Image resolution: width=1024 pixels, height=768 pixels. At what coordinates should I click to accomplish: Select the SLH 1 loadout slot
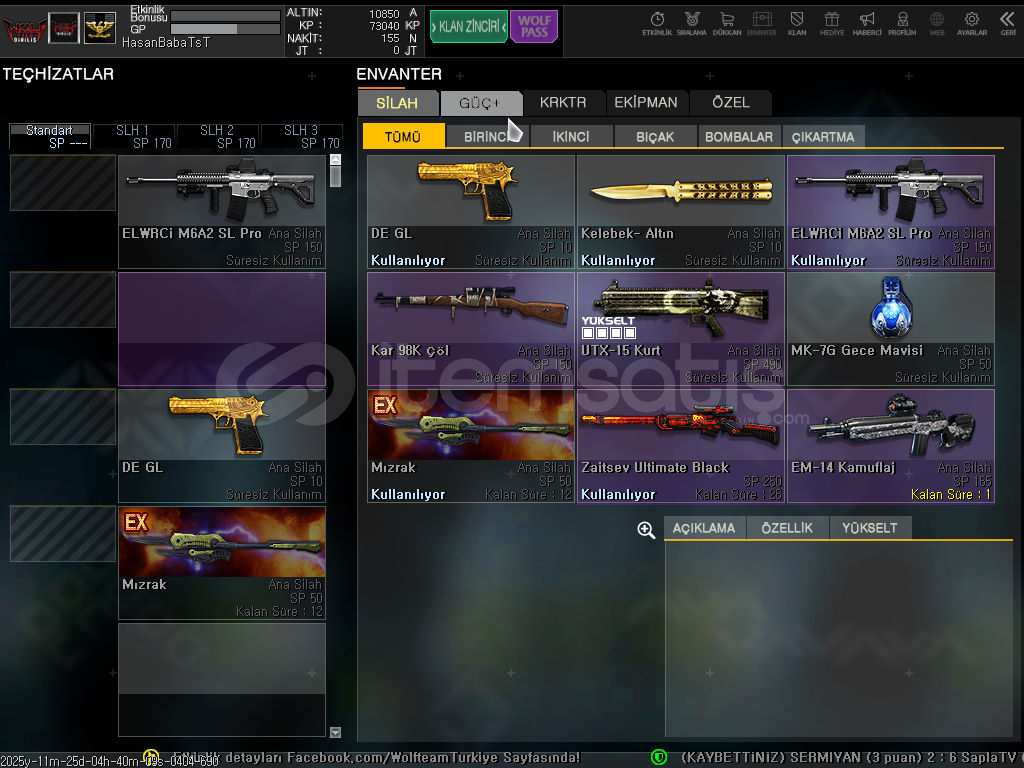[134, 136]
